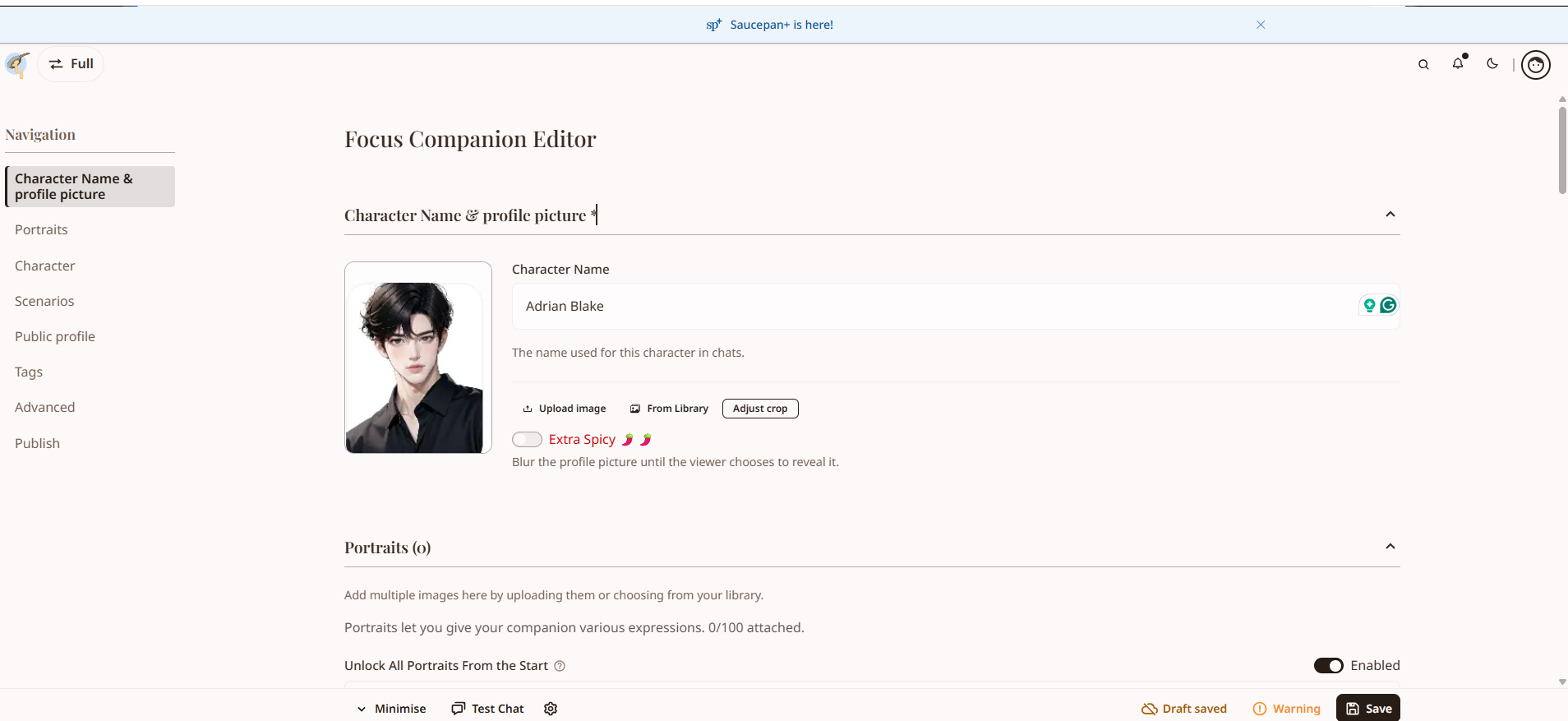Click the Adjust crop button

point(760,409)
